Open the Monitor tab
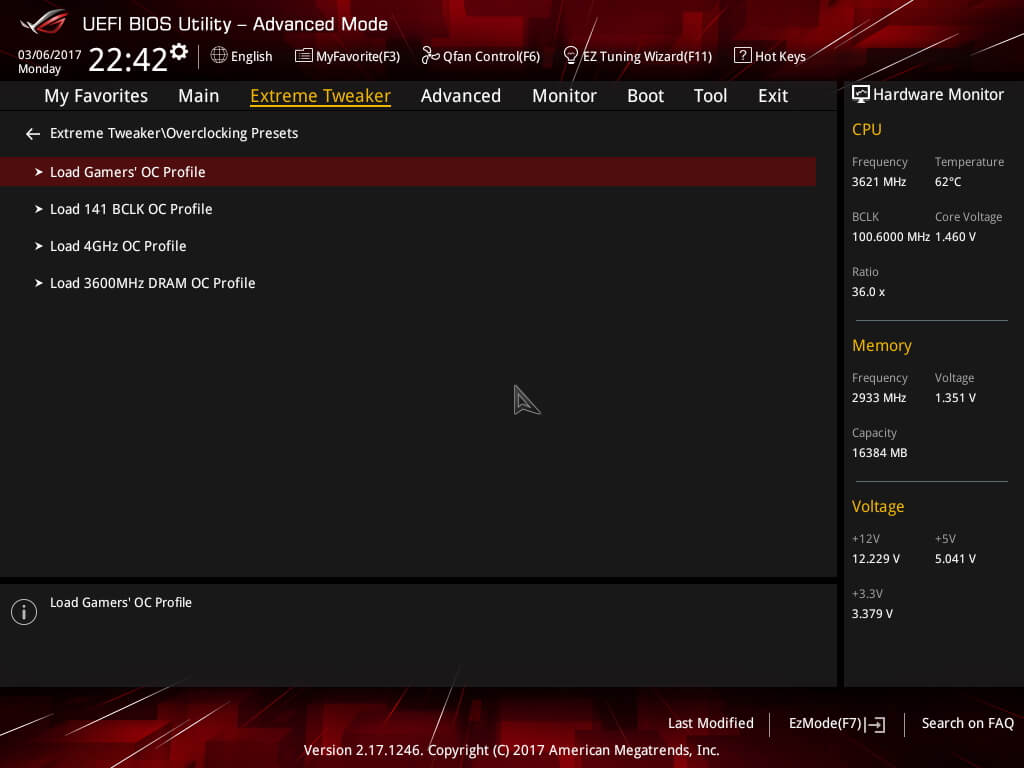The height and width of the screenshot is (768, 1024). coord(564,96)
